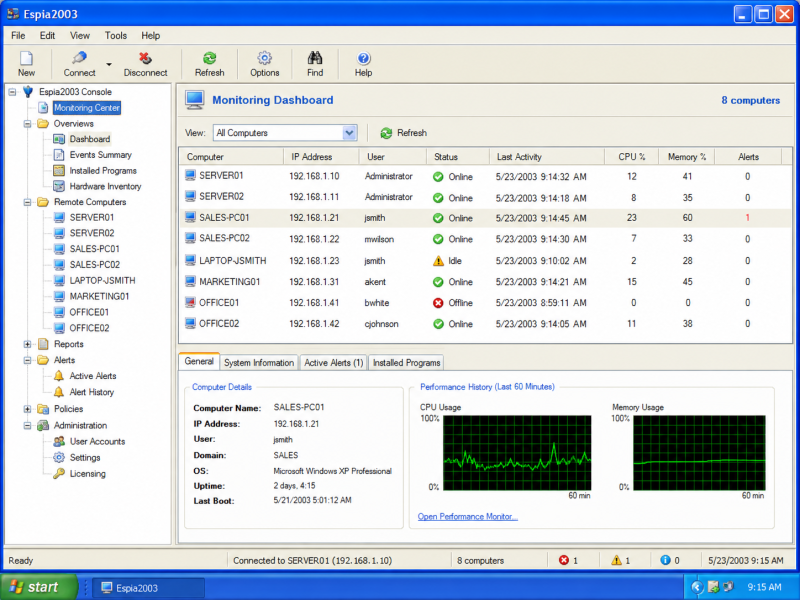Image resolution: width=800 pixels, height=600 pixels.
Task: Switch to the General tab
Action: (x=199, y=361)
